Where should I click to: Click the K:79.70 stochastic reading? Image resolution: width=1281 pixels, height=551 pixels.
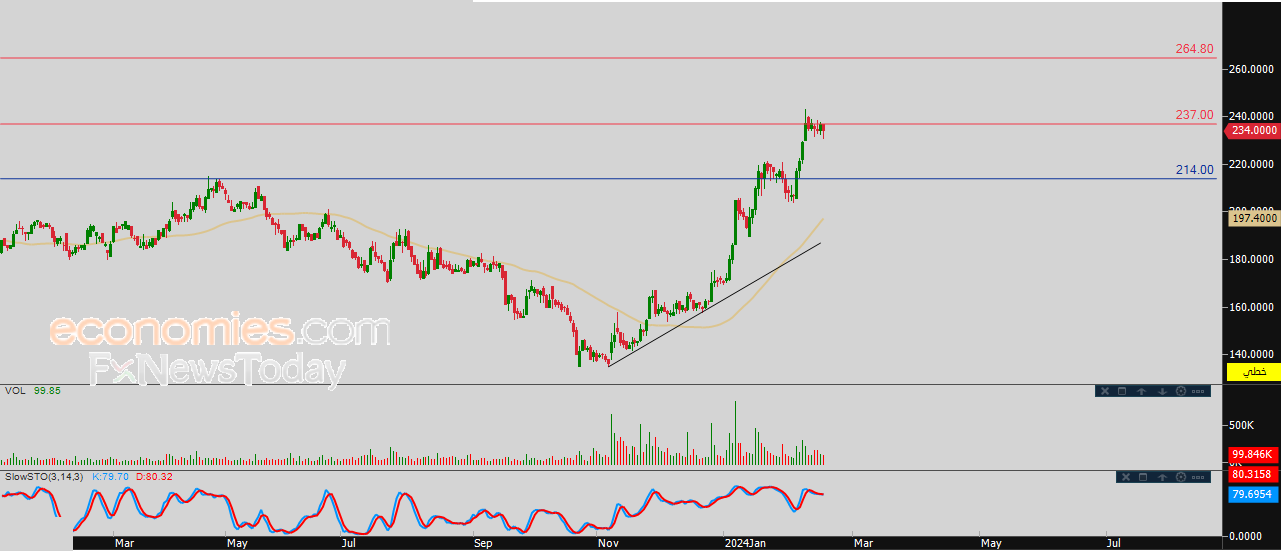(110, 476)
